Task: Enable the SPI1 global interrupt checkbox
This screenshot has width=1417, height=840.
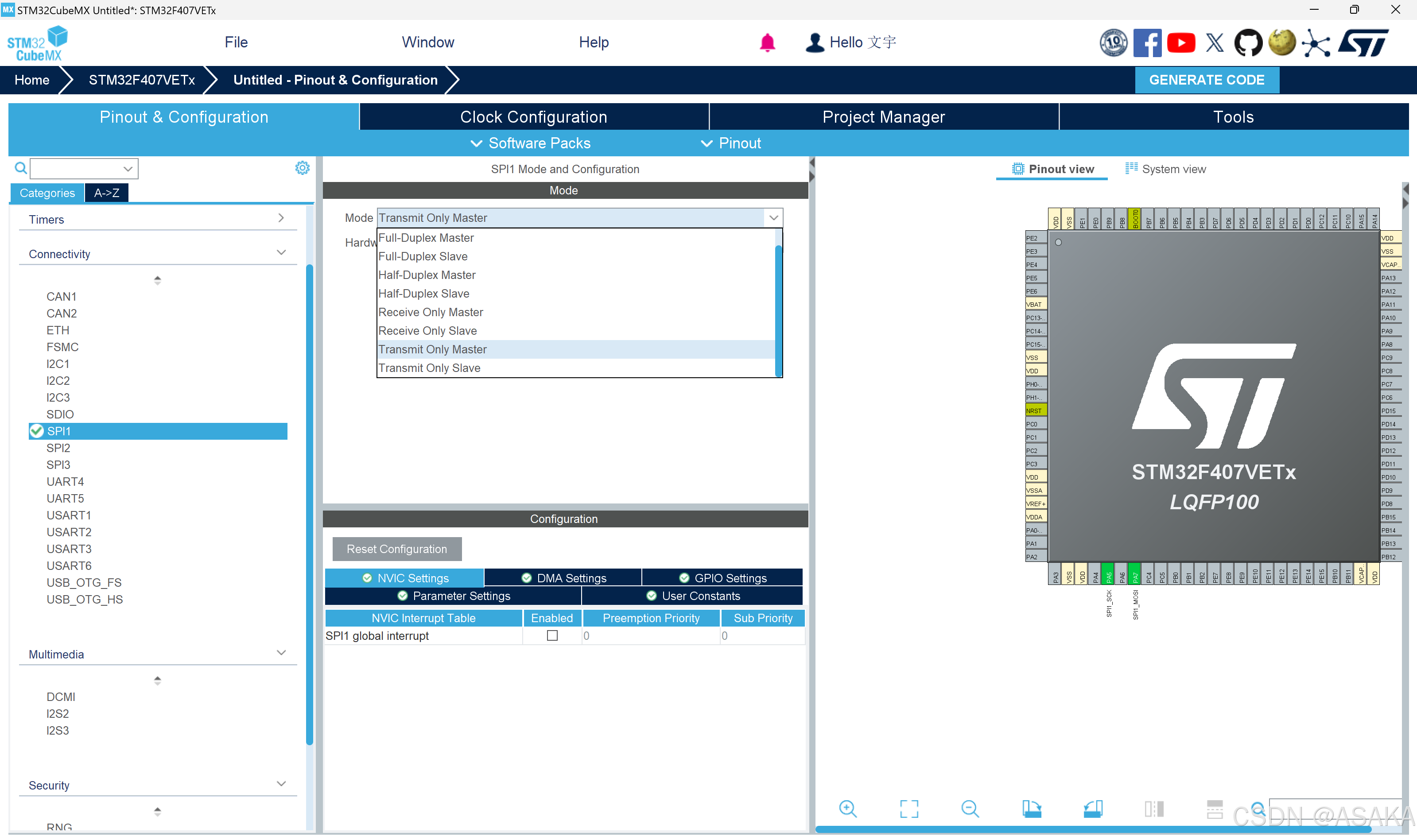Action: (x=552, y=636)
